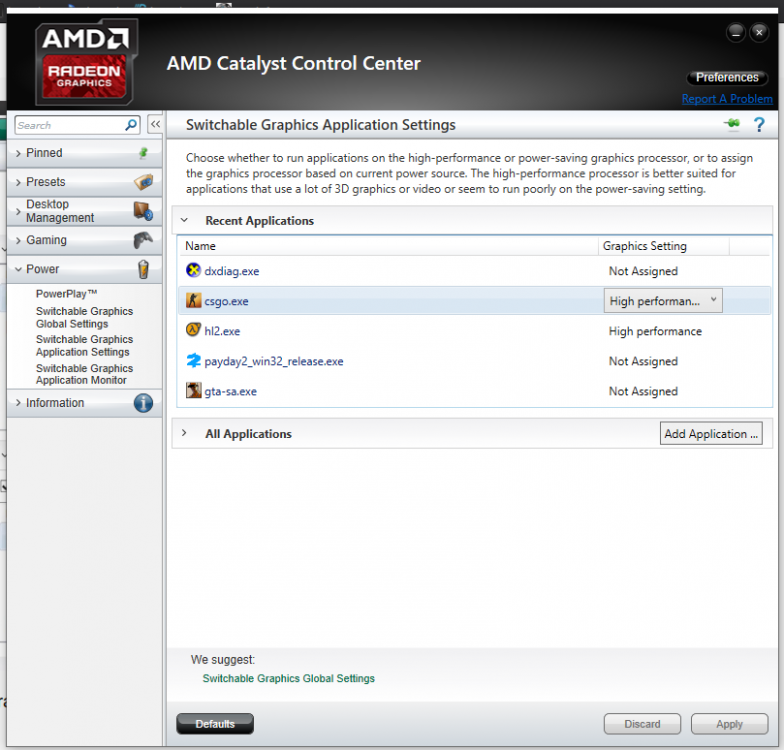Viewport: 784px width, 750px height.
Task: Click the Apply button
Action: coord(729,724)
